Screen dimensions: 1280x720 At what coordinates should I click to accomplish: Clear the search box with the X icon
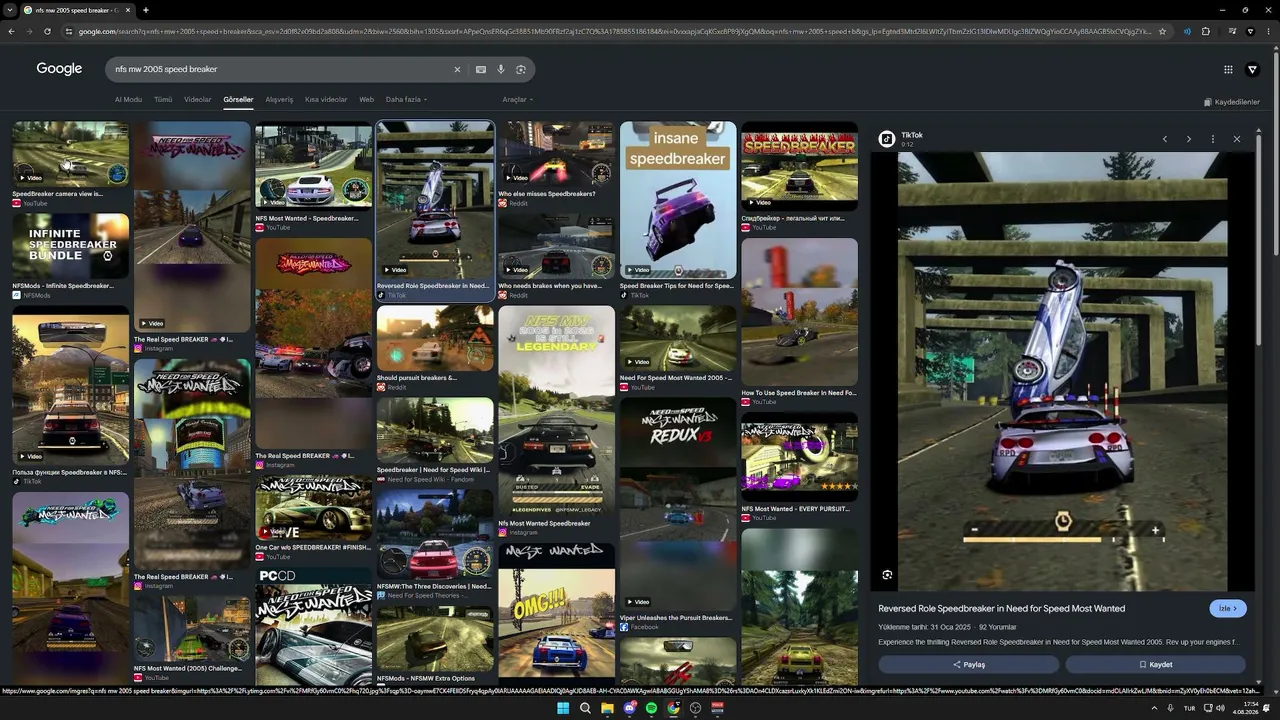(457, 69)
